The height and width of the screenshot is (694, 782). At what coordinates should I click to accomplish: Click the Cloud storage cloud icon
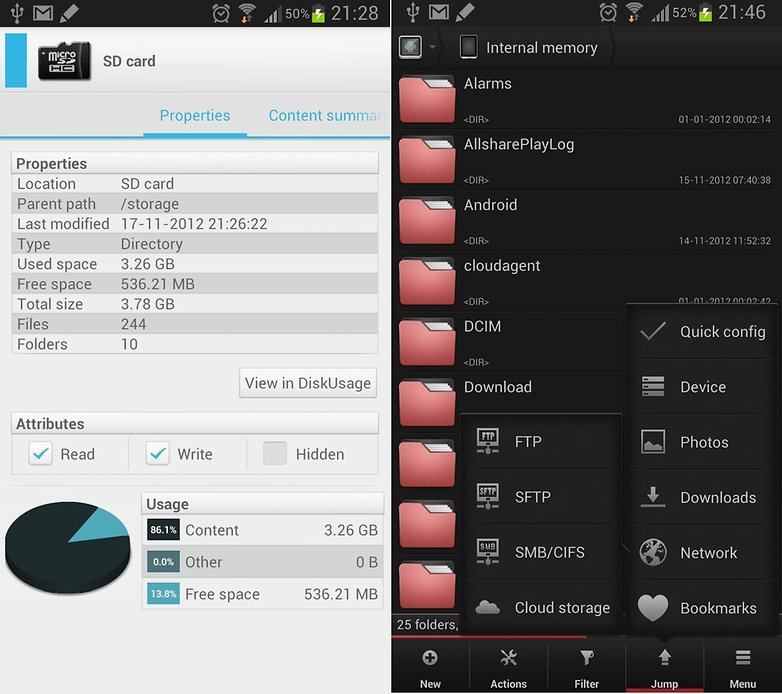pyautogui.click(x=488, y=607)
